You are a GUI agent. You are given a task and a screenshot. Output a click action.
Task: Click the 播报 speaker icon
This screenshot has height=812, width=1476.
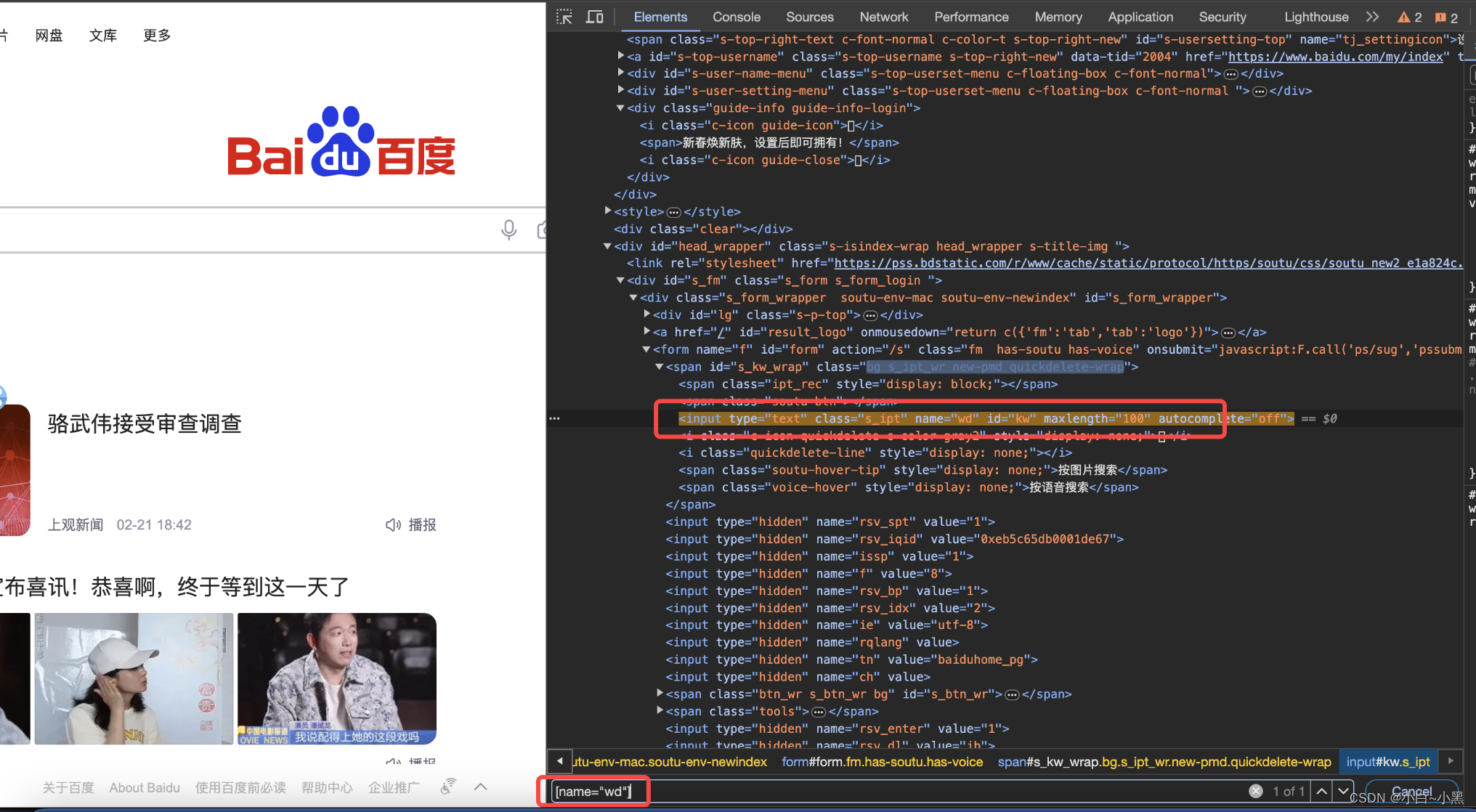tap(393, 524)
